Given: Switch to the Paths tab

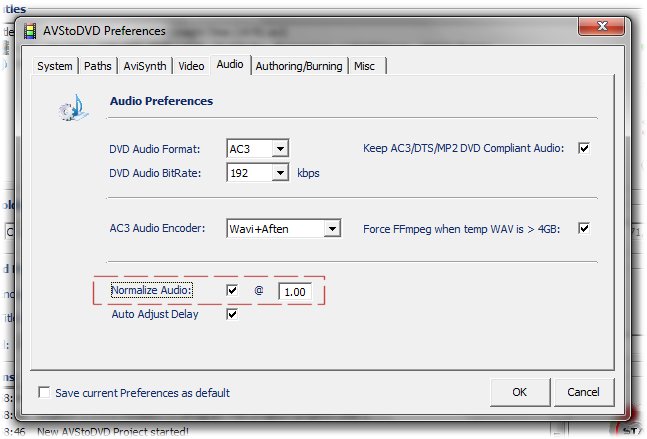Looking at the screenshot, I should click(98, 66).
